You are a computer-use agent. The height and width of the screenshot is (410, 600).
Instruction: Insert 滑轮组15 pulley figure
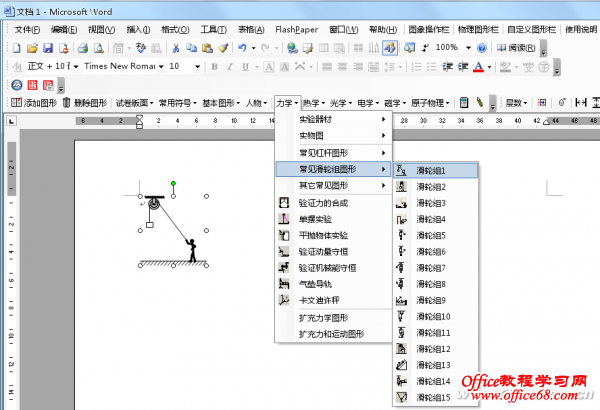[x=435, y=397]
